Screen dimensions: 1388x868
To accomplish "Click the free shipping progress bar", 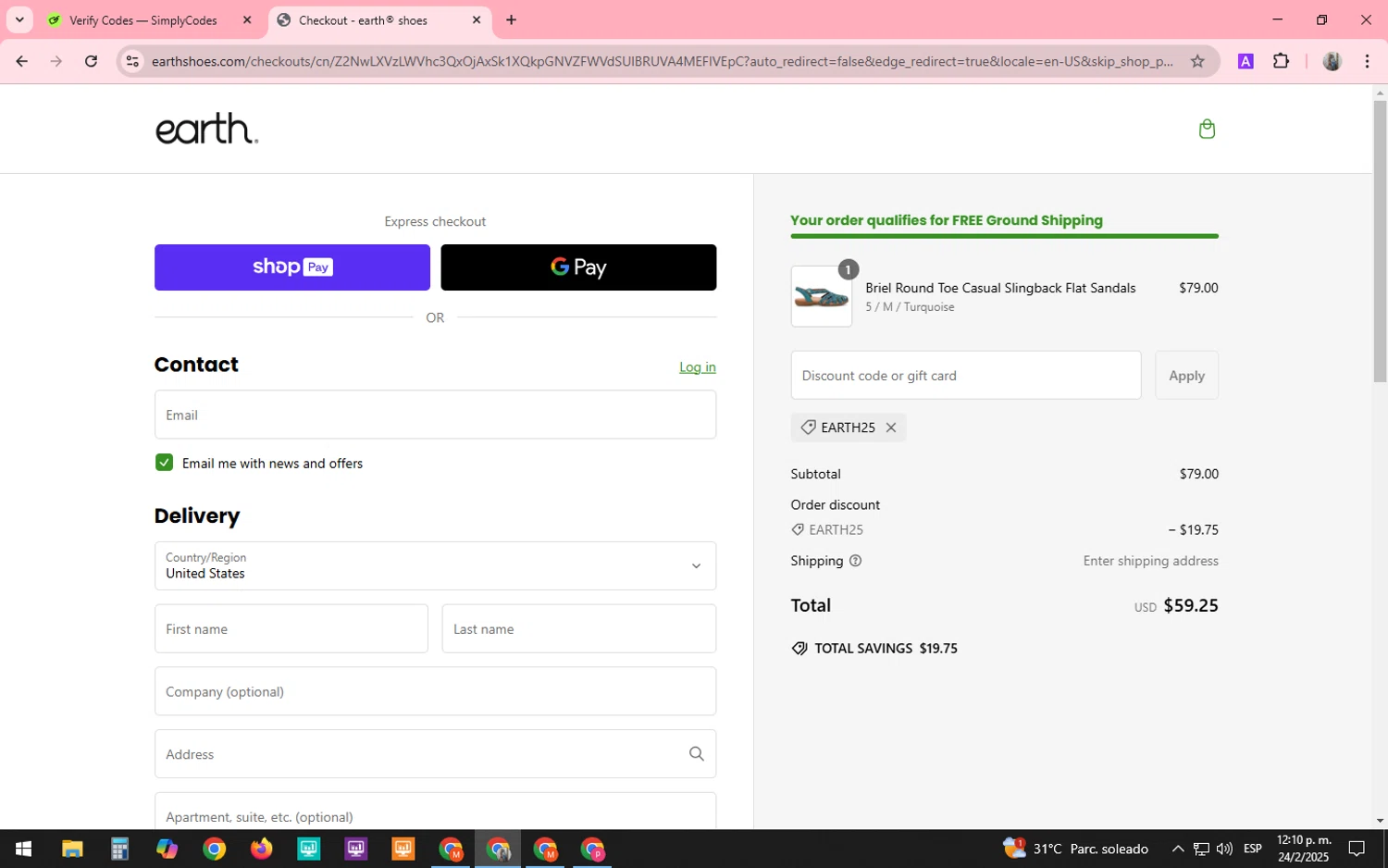I will pos(1004,236).
